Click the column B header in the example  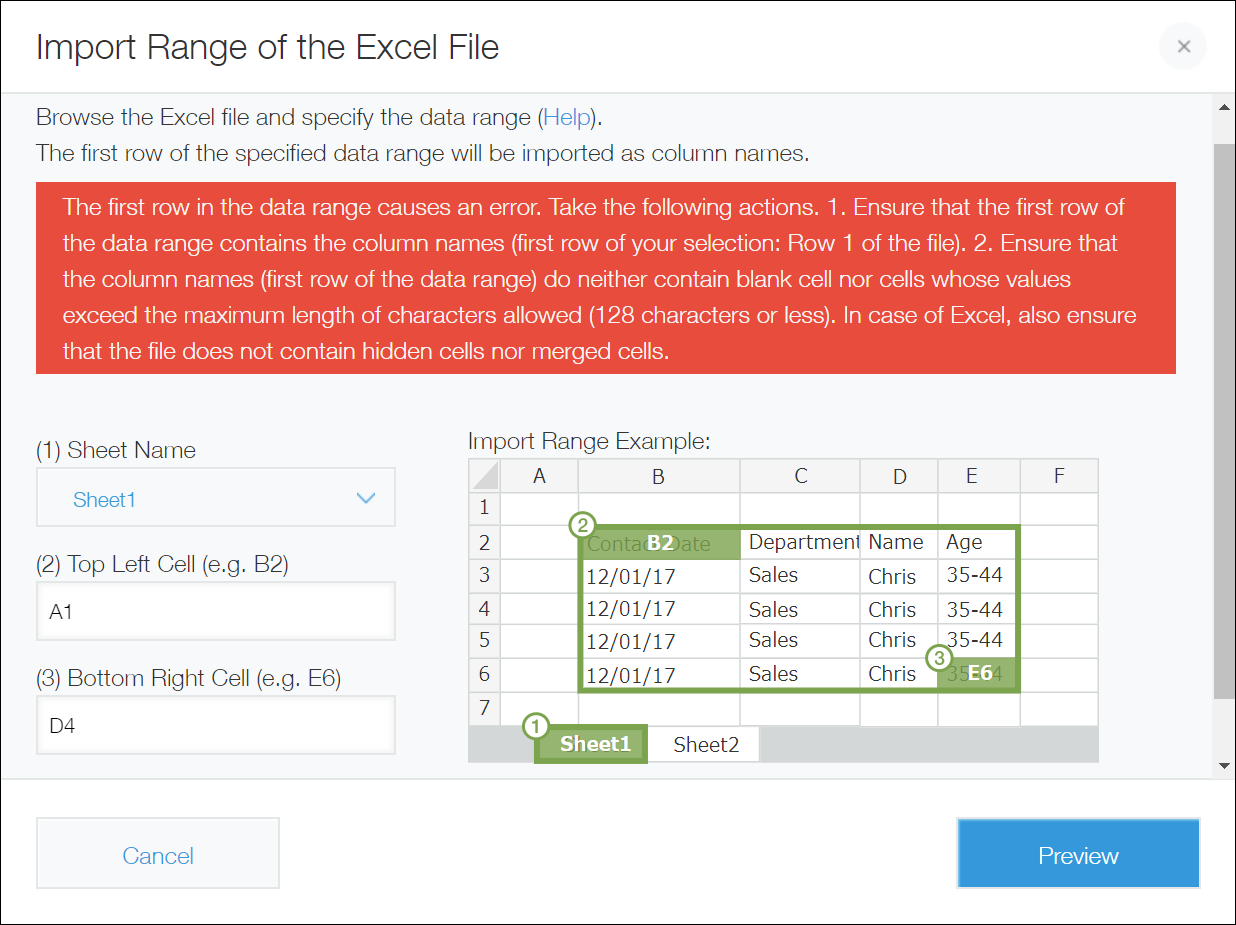[x=658, y=475]
